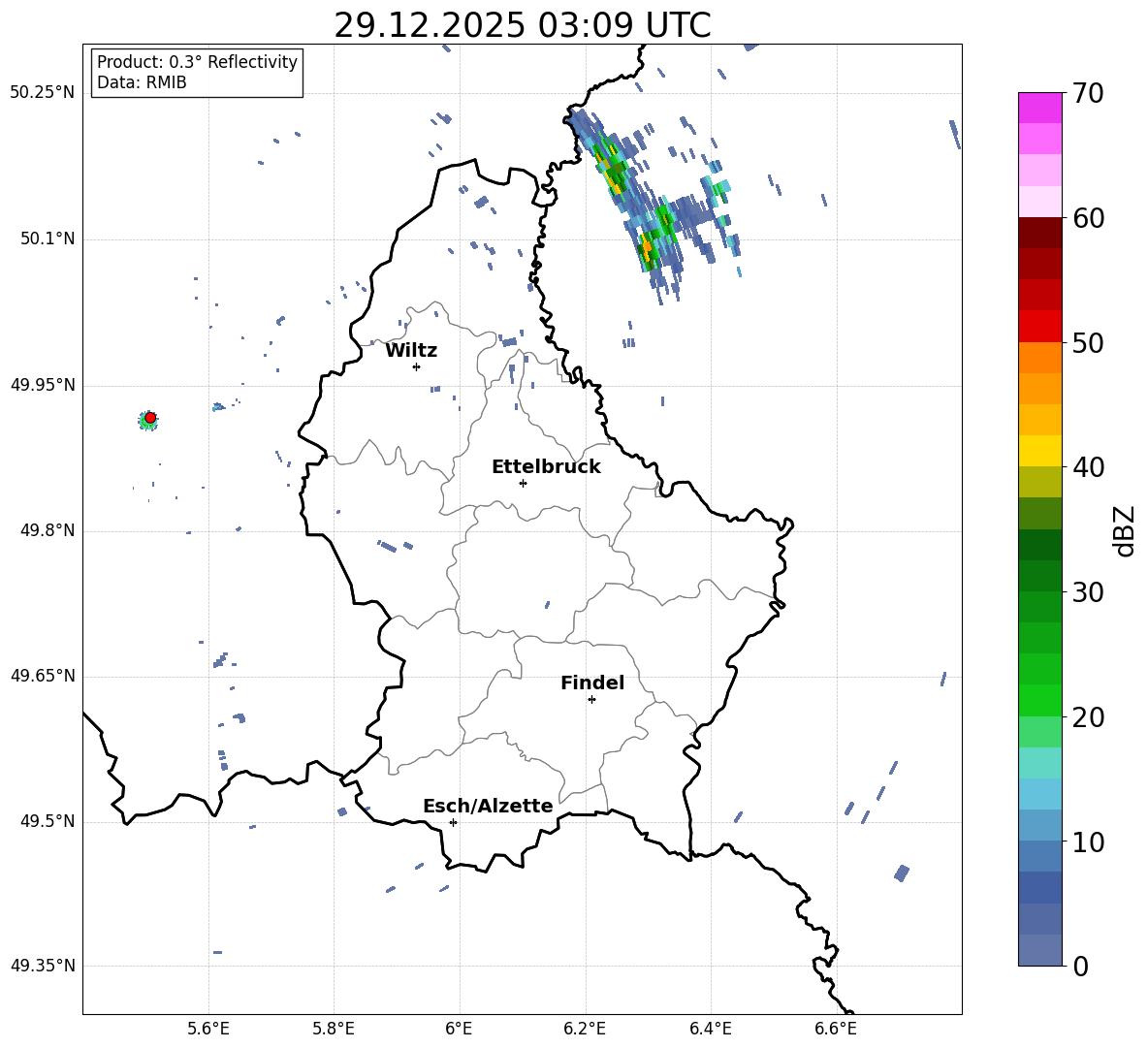Click the 6.2°E longitude label
The image size is (1148, 1048).
(x=585, y=1029)
